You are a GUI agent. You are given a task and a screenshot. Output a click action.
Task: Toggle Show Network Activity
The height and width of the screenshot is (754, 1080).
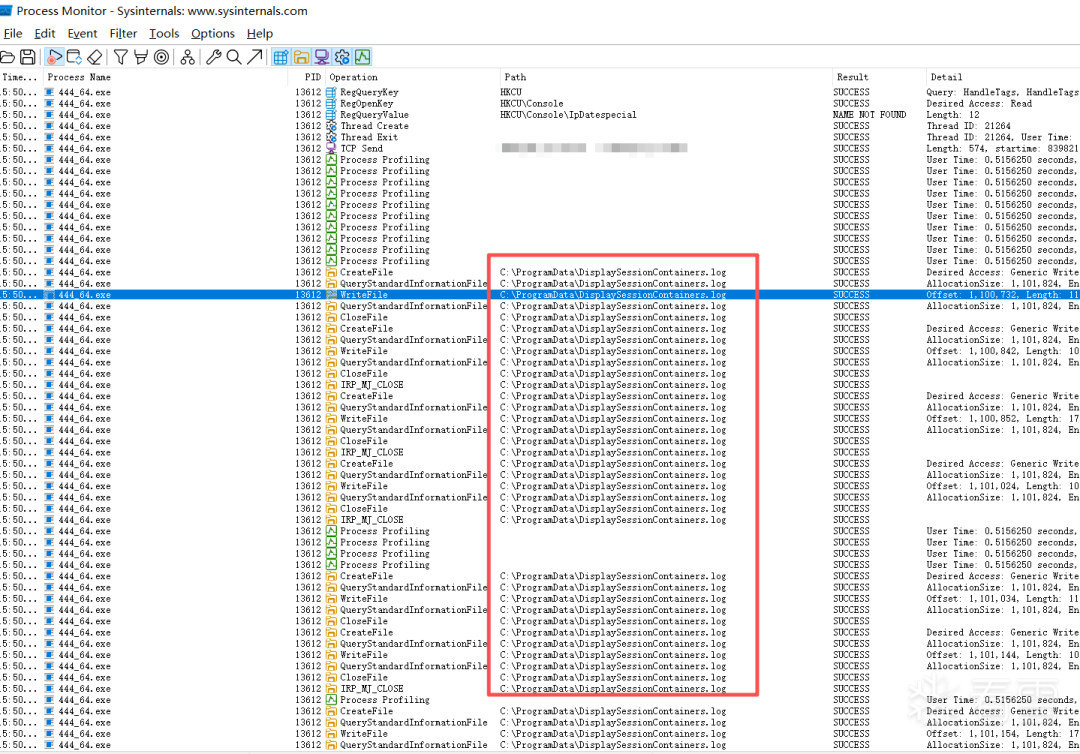321,57
